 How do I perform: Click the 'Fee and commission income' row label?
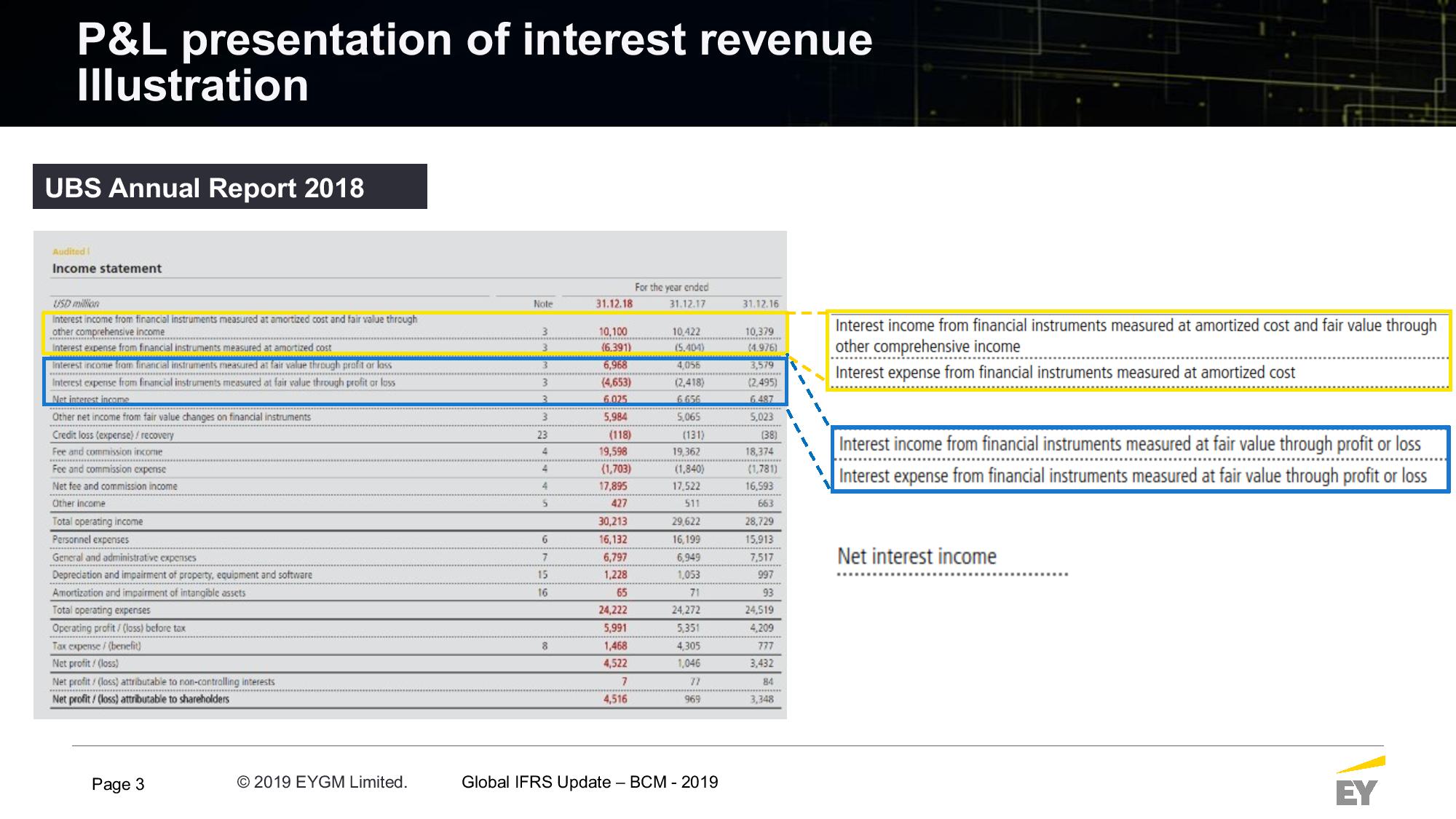pyautogui.click(x=107, y=452)
